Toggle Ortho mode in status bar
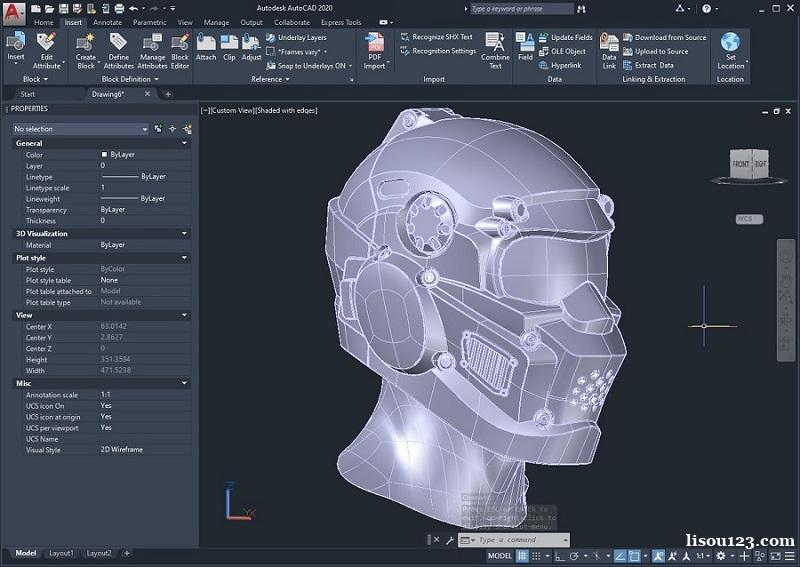This screenshot has width=800, height=567. (560, 556)
